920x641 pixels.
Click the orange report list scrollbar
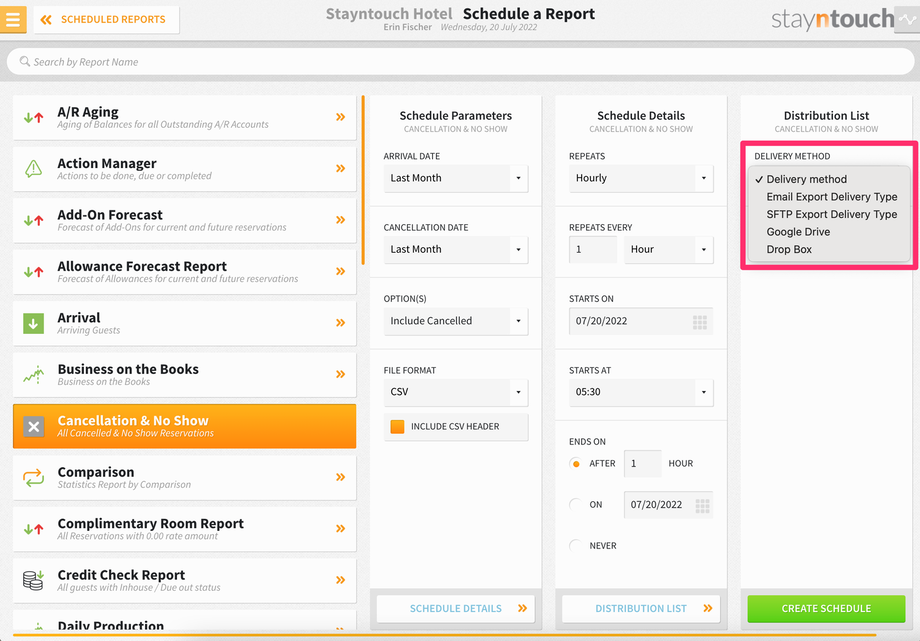(x=363, y=180)
